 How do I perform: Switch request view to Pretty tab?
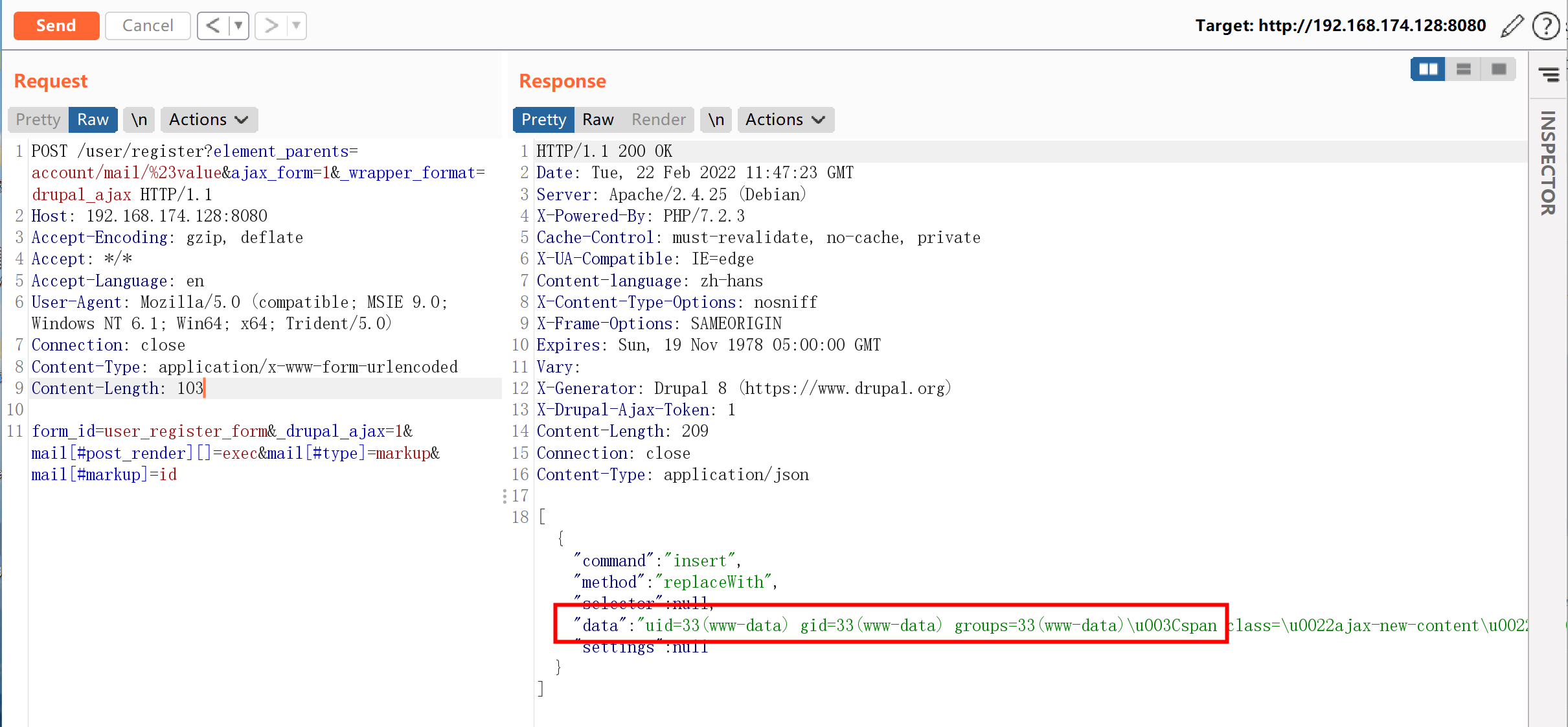[38, 120]
